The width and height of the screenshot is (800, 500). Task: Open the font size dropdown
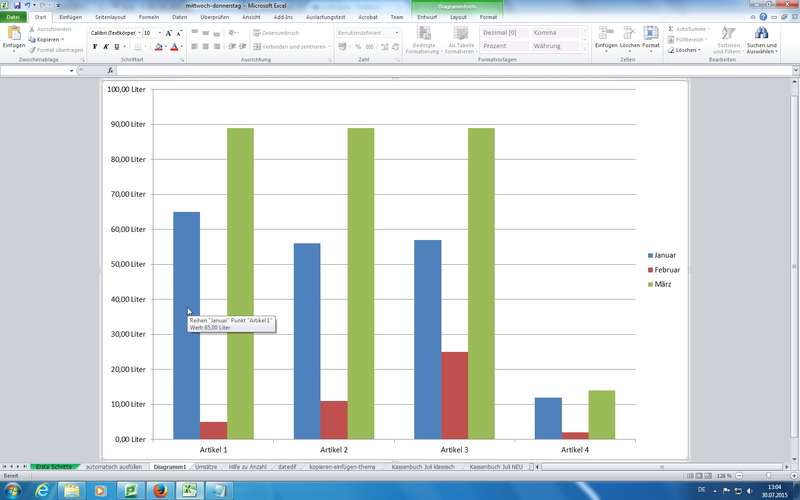click(x=159, y=33)
